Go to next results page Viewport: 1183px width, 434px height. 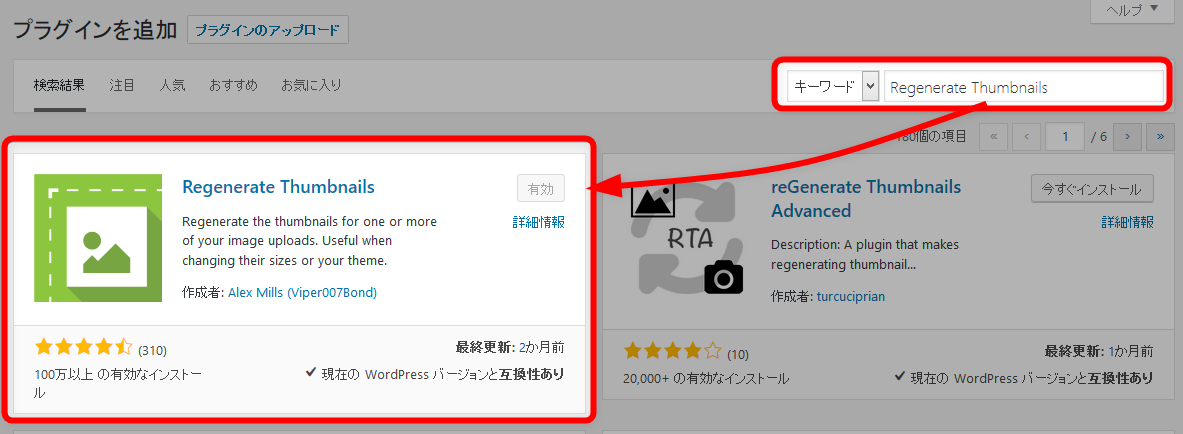pyautogui.click(x=1127, y=137)
